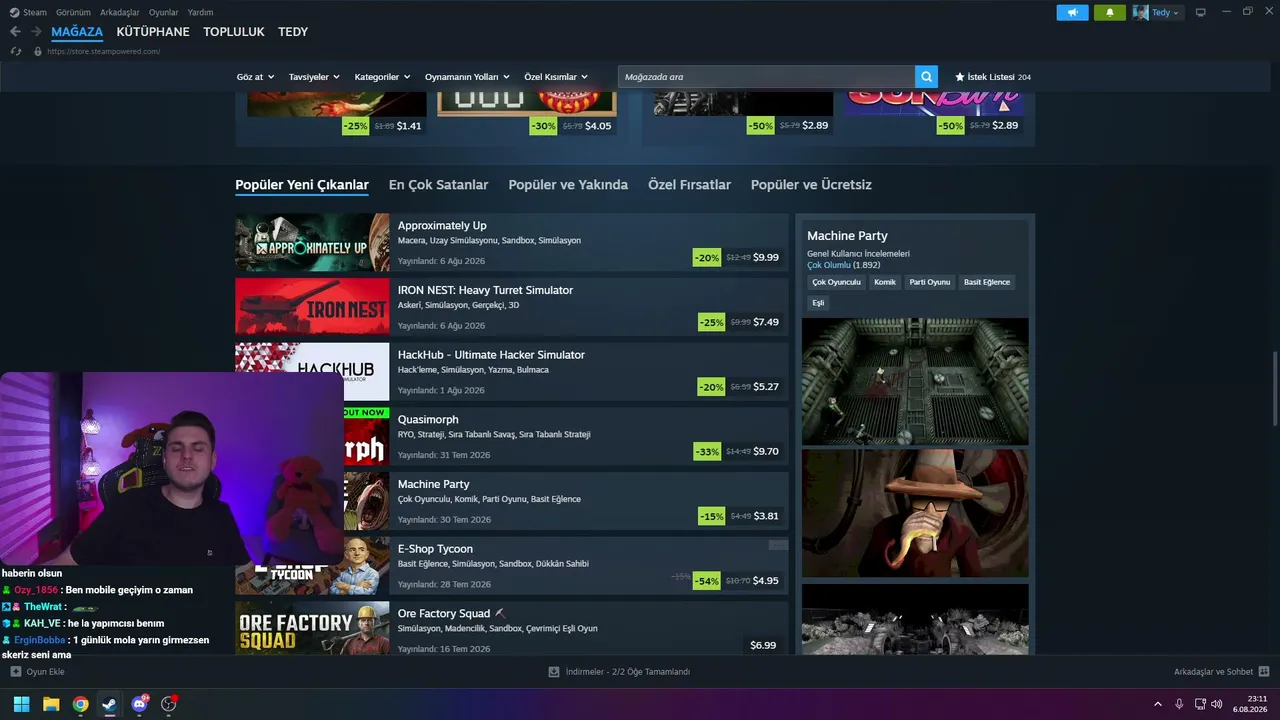Open the Görünüm menu
This screenshot has width=1280, height=720.
73,12
